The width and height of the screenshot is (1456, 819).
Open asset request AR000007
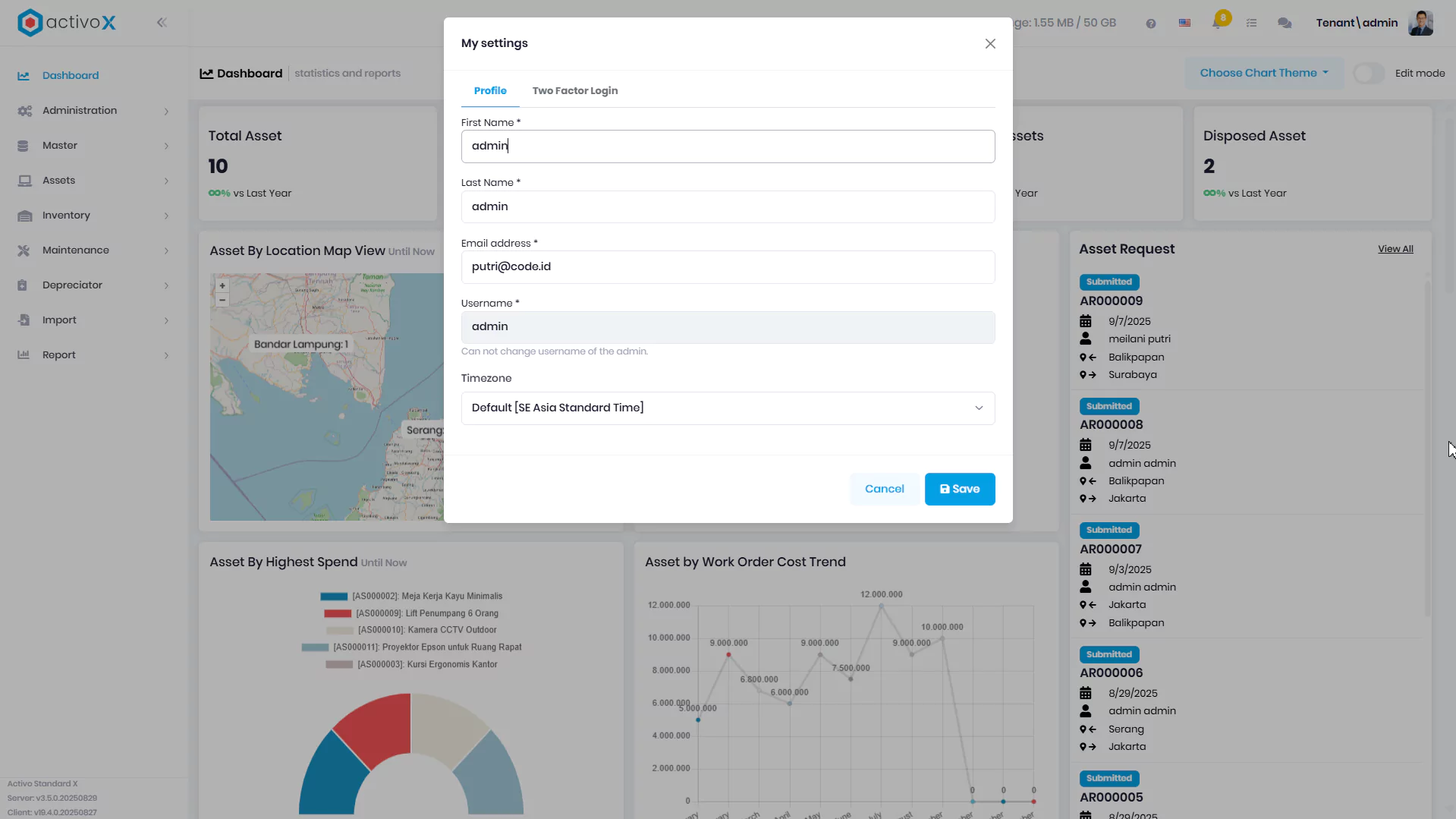[x=1110, y=550]
